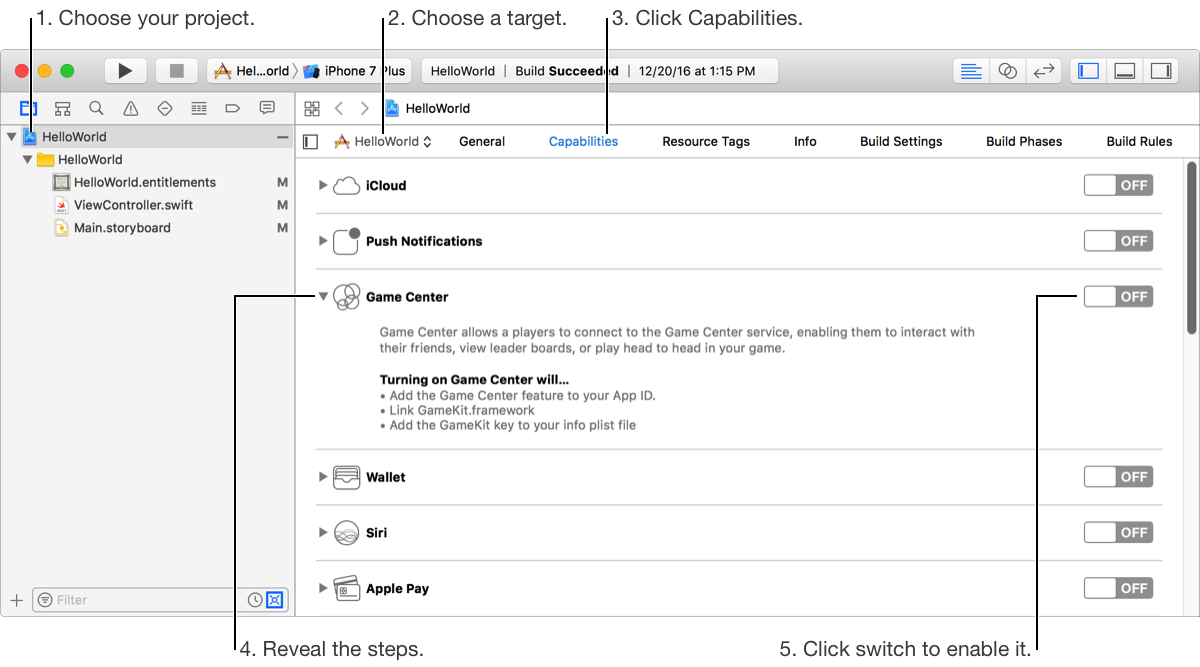Open the Symbol navigator hierarchy icon
This screenshot has width=1200, height=667.
tap(62, 108)
